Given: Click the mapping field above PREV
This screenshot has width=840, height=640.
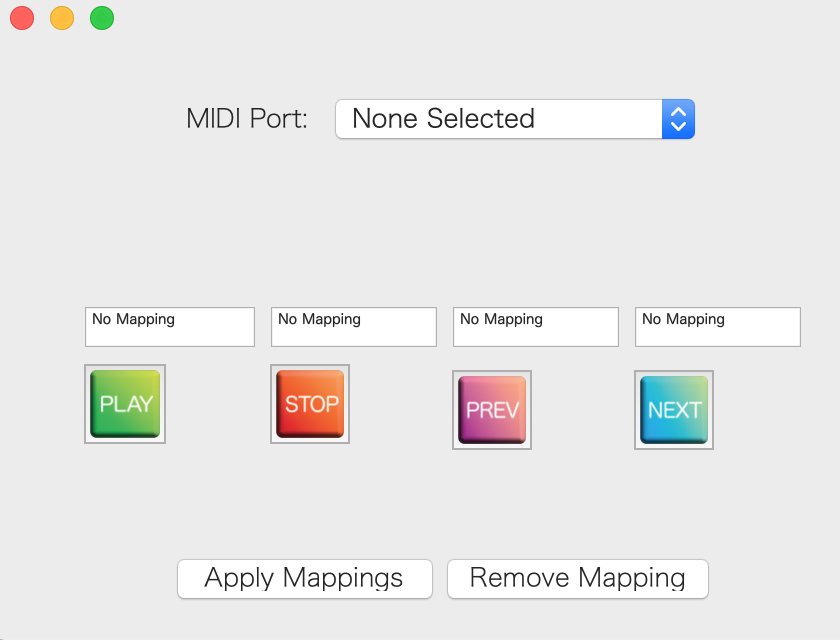Looking at the screenshot, I should (x=536, y=327).
